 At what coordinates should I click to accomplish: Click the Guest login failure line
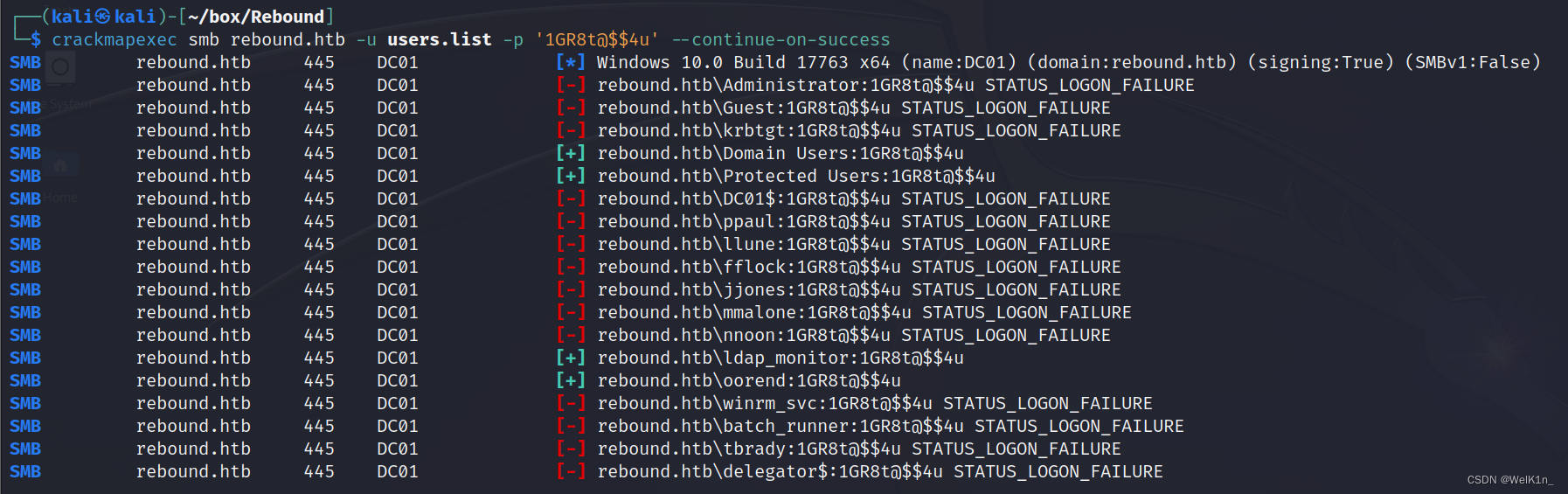pyautogui.click(x=560, y=108)
